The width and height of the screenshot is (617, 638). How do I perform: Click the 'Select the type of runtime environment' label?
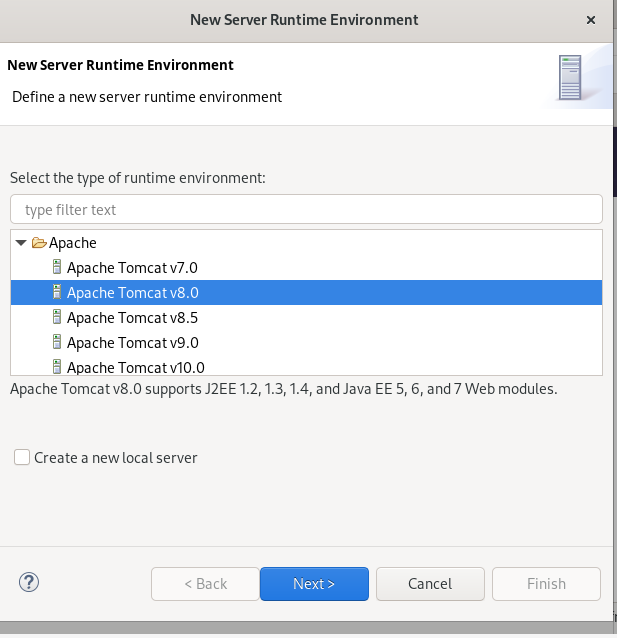pos(138,178)
